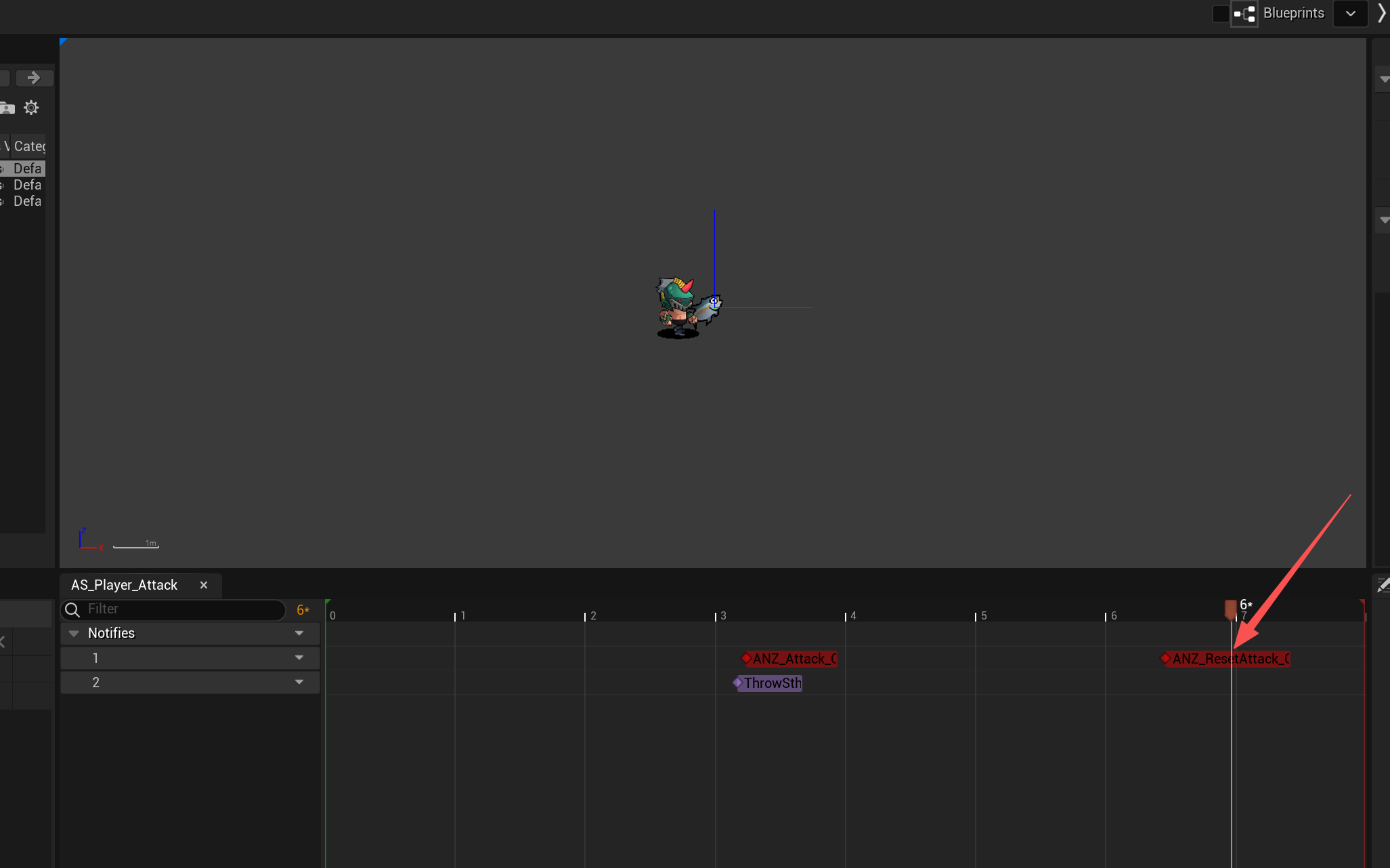Click the search magnifier icon

click(72, 609)
